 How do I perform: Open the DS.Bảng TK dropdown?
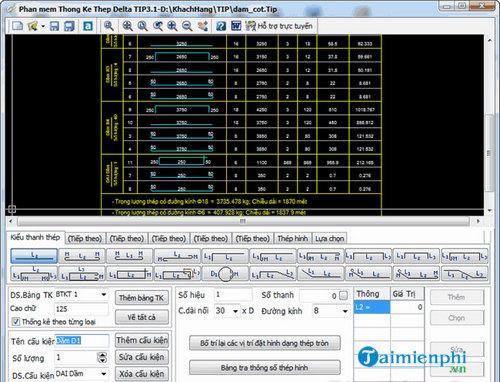[104, 295]
